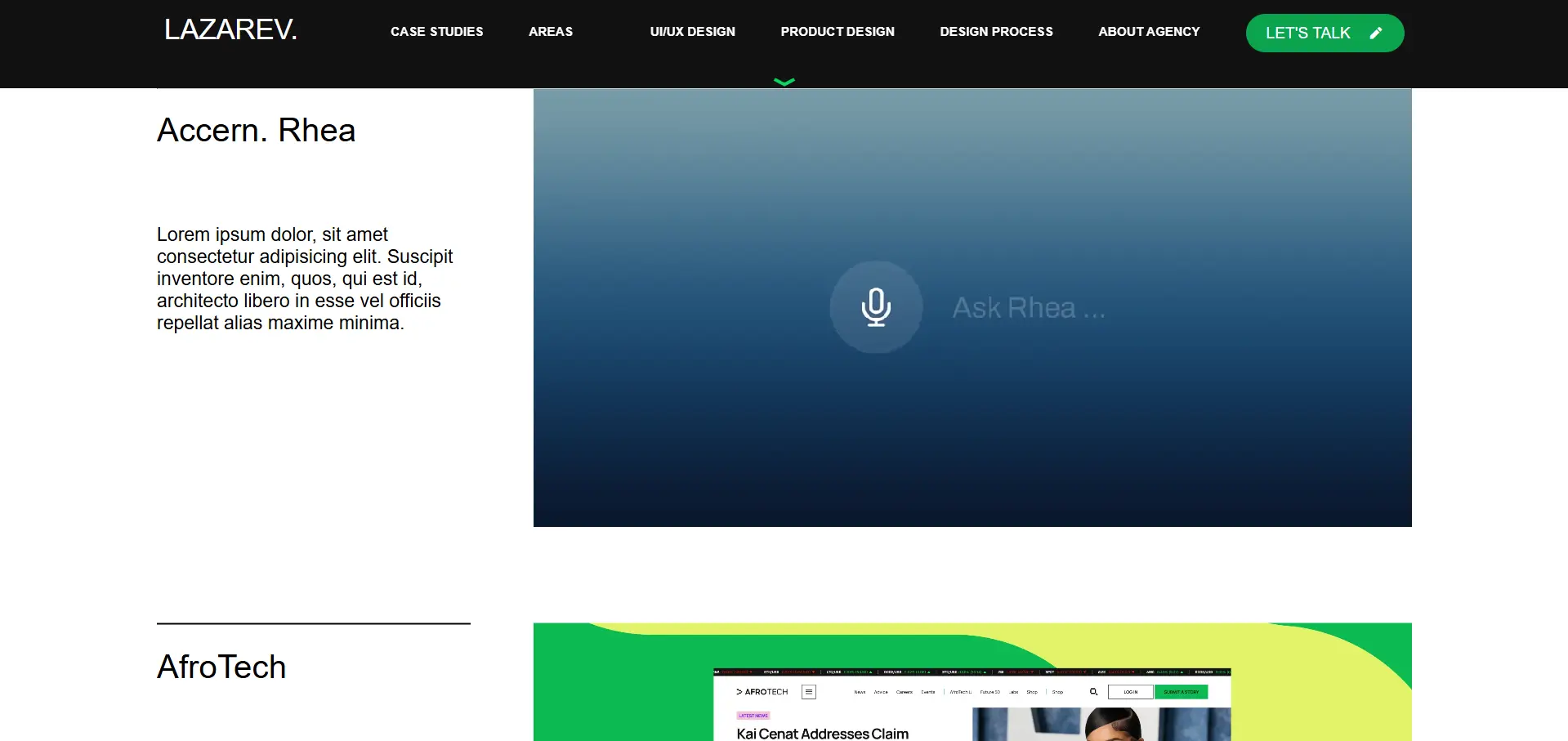Click the microphone icon in the Rhea interface
This screenshot has height=741, width=1568.
875,307
